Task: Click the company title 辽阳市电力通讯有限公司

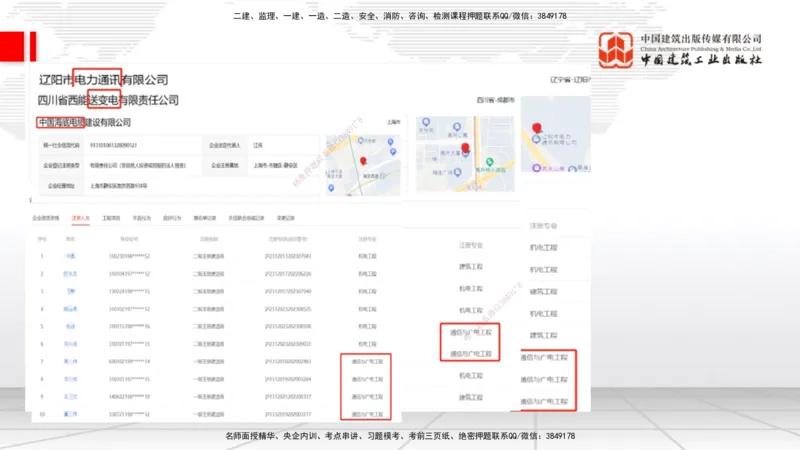Action: 104,80
